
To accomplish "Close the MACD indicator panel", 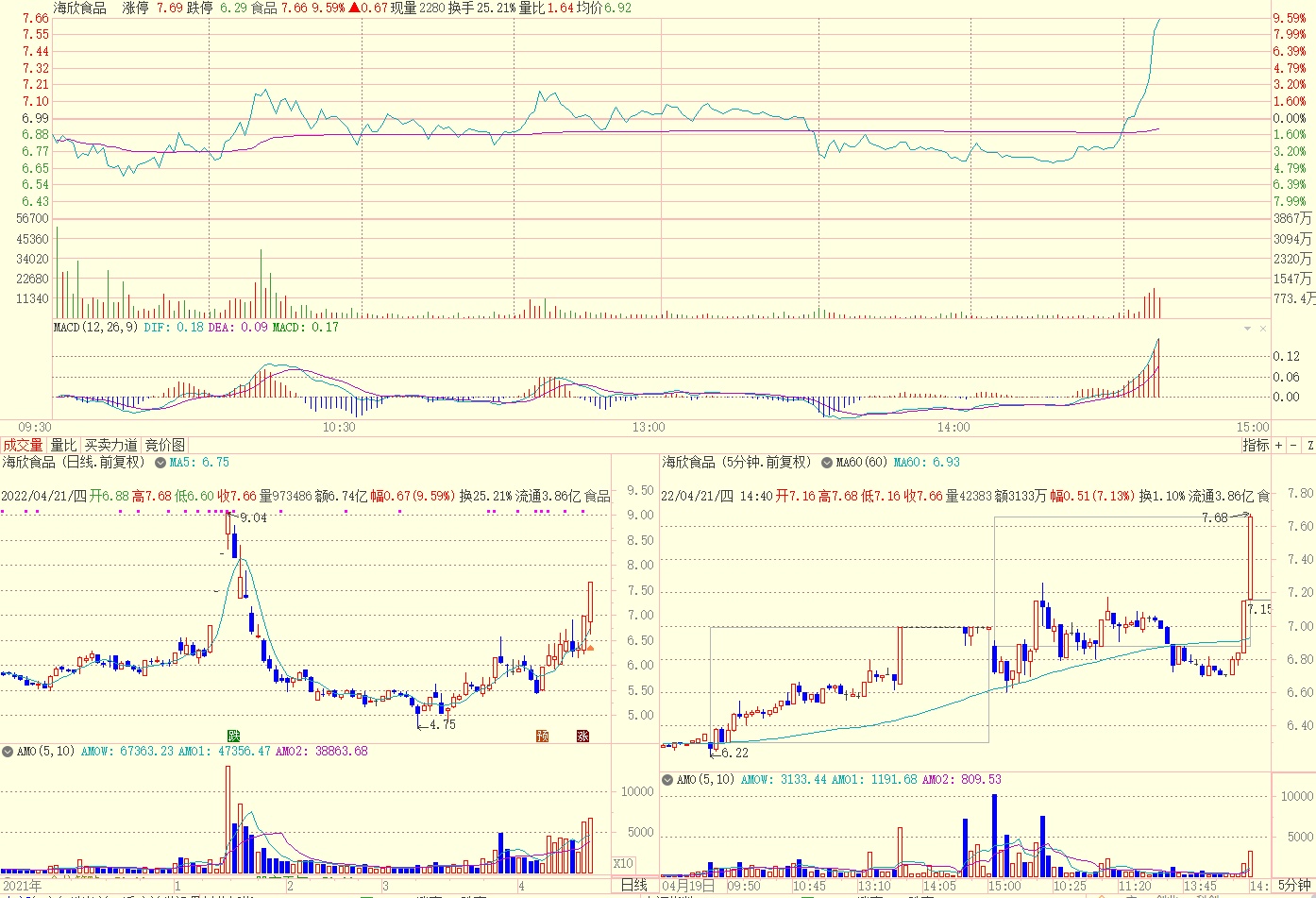I will [x=1263, y=329].
